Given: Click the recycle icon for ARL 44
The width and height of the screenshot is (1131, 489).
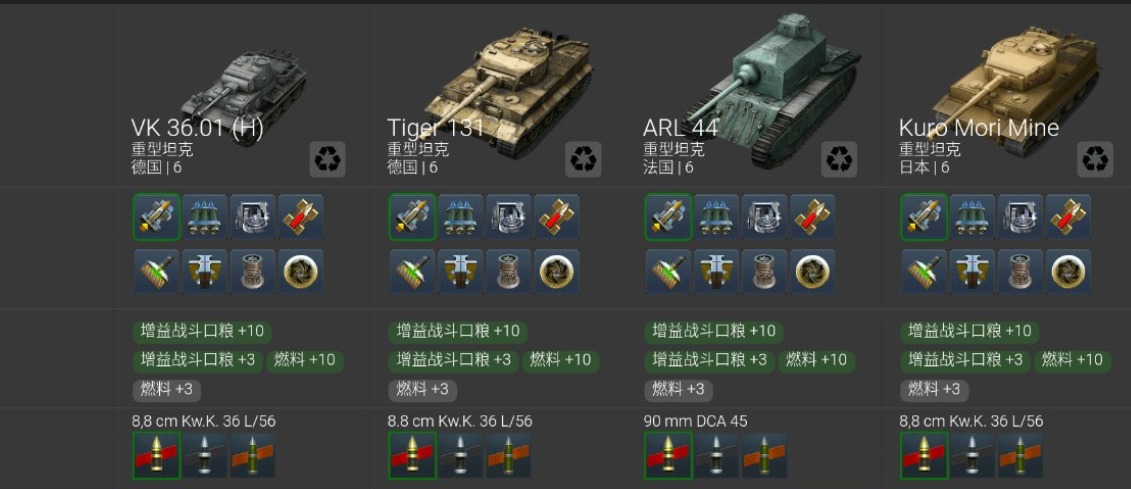Looking at the screenshot, I should point(839,159).
